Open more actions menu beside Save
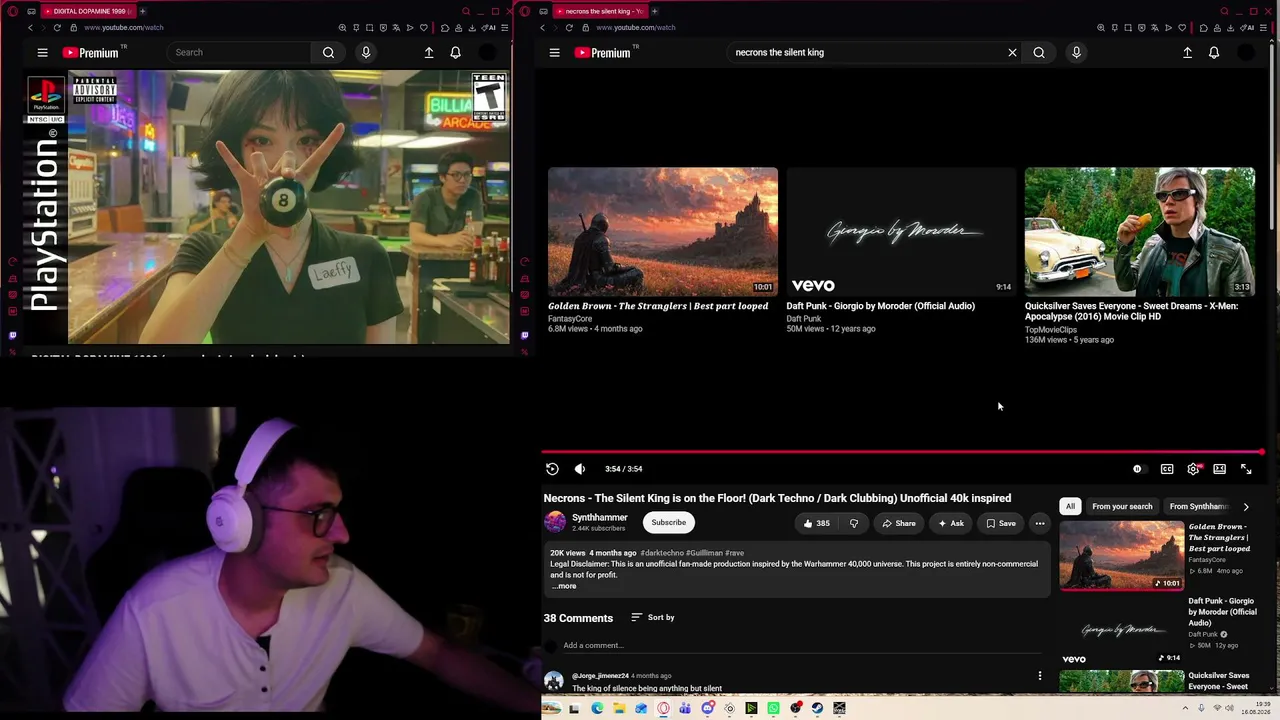This screenshot has height=720, width=1280. click(x=1040, y=523)
